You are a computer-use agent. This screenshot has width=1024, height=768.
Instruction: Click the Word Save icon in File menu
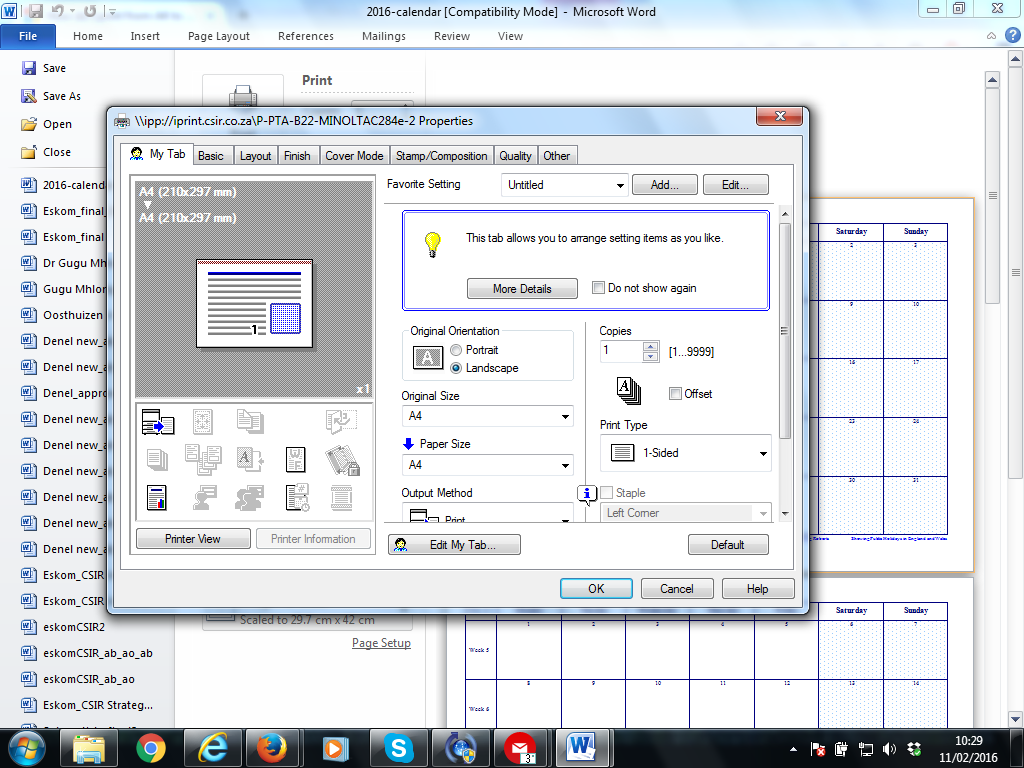pyautogui.click(x=29, y=68)
